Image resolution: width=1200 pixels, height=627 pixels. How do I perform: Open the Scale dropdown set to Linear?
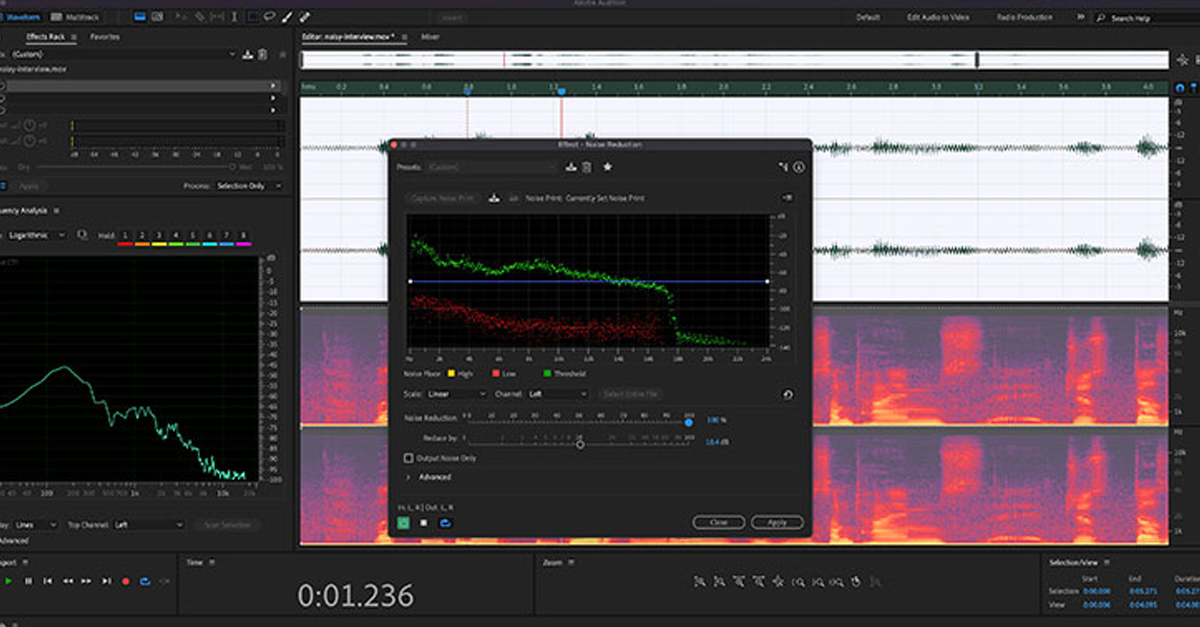coord(457,394)
